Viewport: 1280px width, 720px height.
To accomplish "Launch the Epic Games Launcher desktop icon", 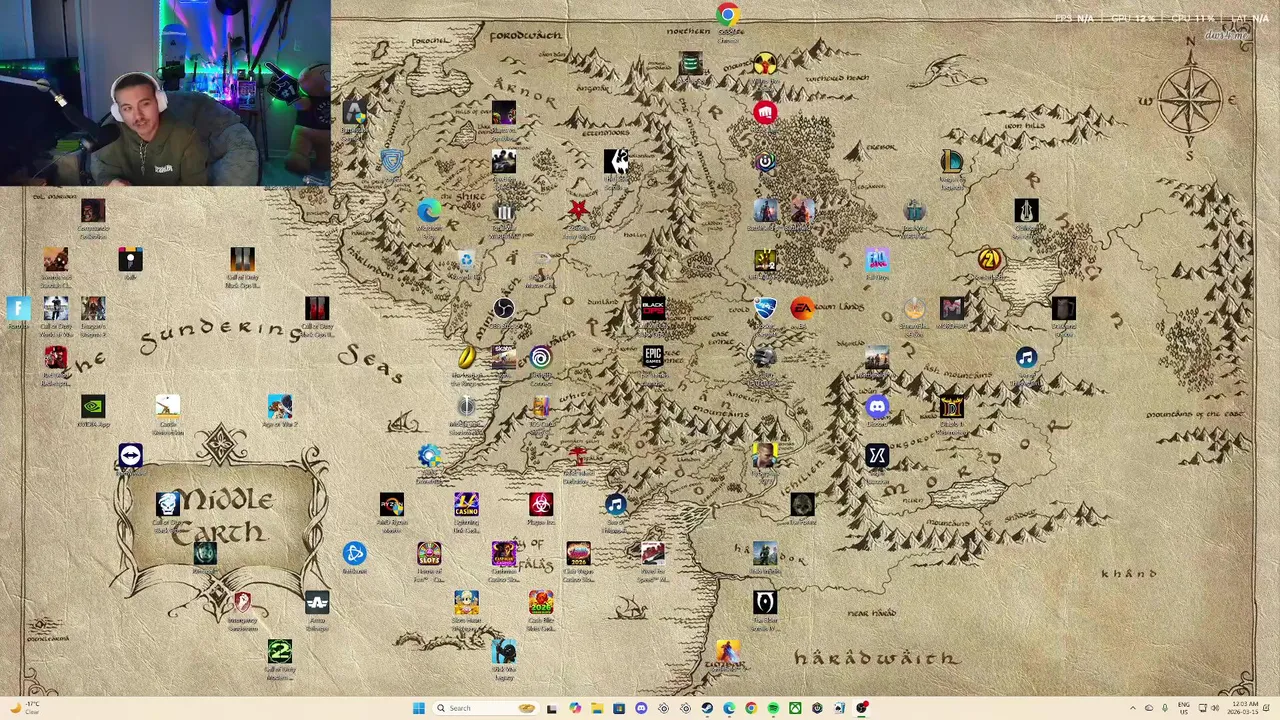I will coord(653,358).
